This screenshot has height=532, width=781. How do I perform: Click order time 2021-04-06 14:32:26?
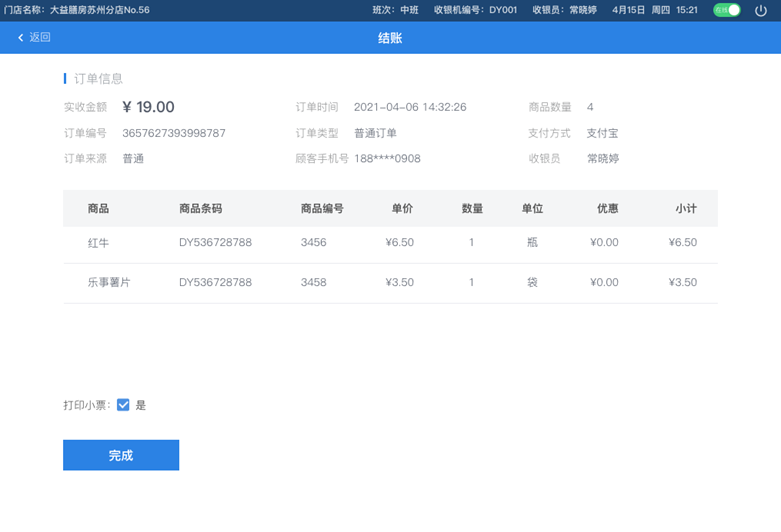coord(410,107)
